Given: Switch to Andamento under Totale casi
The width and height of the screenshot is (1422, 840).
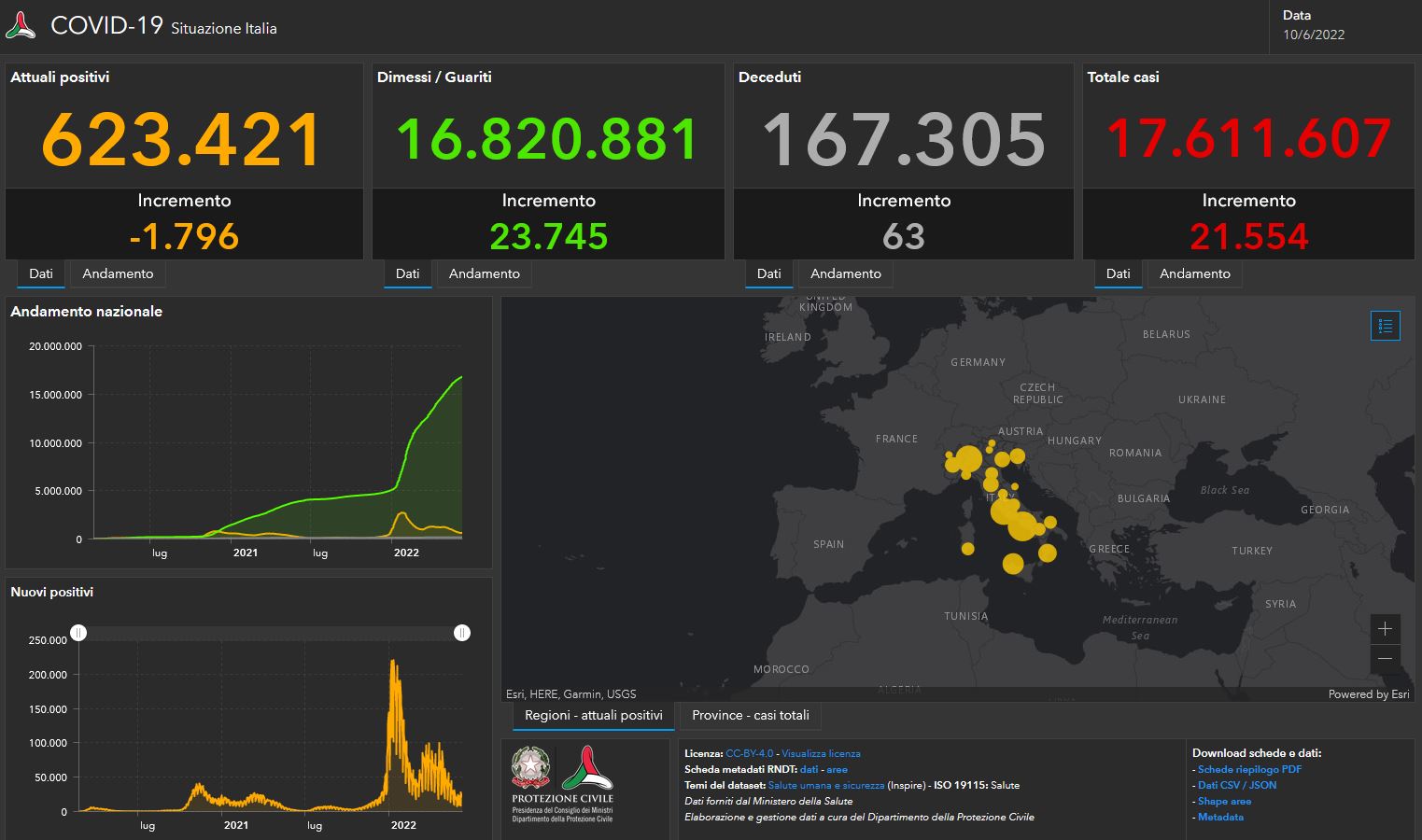Looking at the screenshot, I should coord(1195,273).
